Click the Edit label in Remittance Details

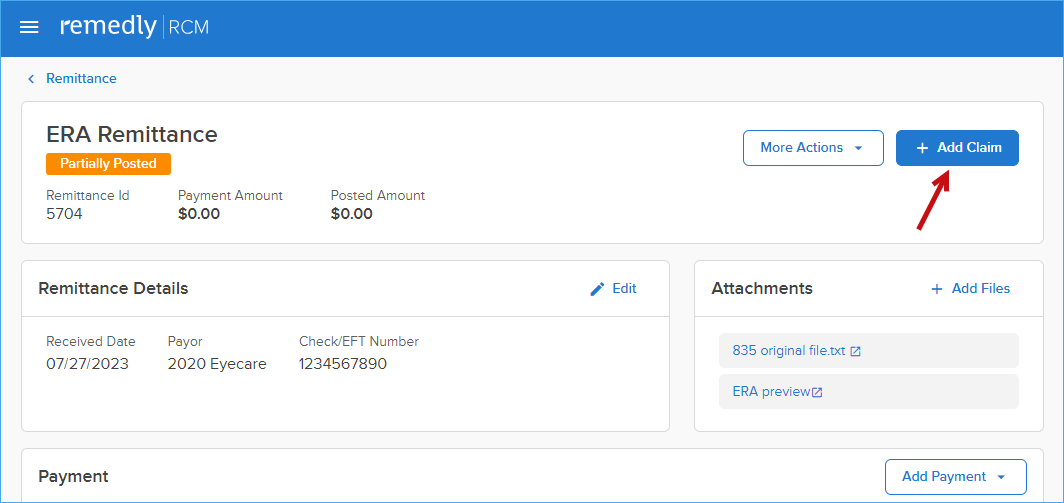(x=624, y=288)
